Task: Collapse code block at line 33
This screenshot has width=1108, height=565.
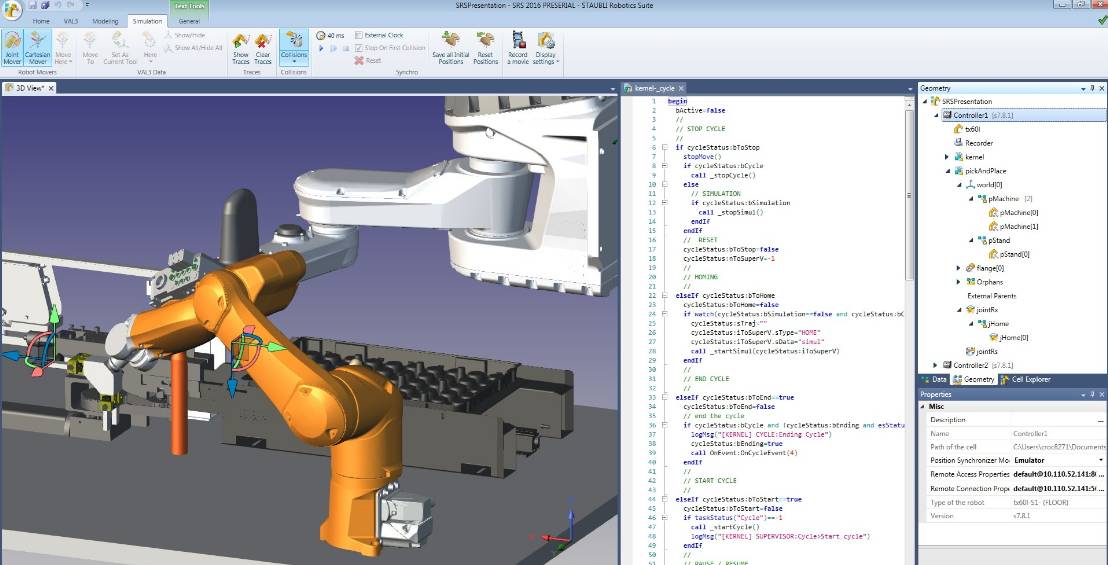Action: (664, 398)
